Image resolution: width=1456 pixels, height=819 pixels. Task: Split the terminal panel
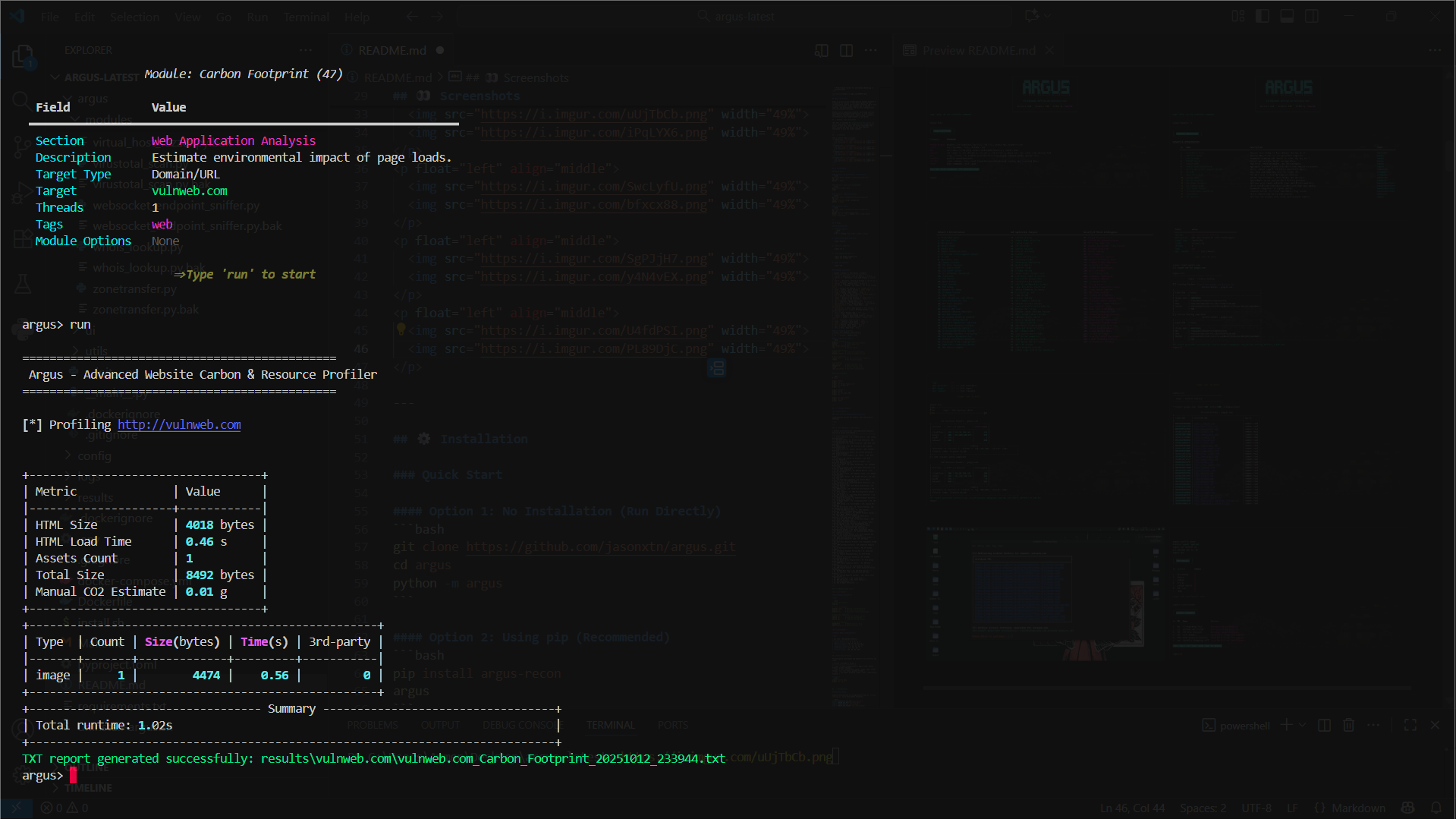click(x=1324, y=725)
